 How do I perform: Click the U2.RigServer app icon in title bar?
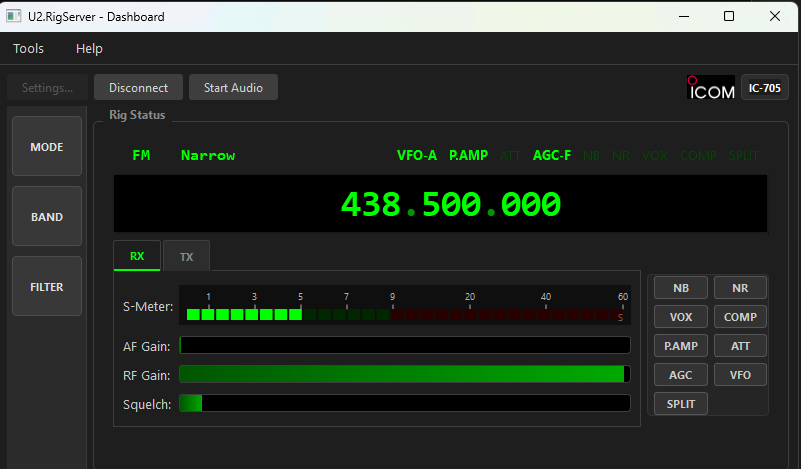click(x=14, y=16)
